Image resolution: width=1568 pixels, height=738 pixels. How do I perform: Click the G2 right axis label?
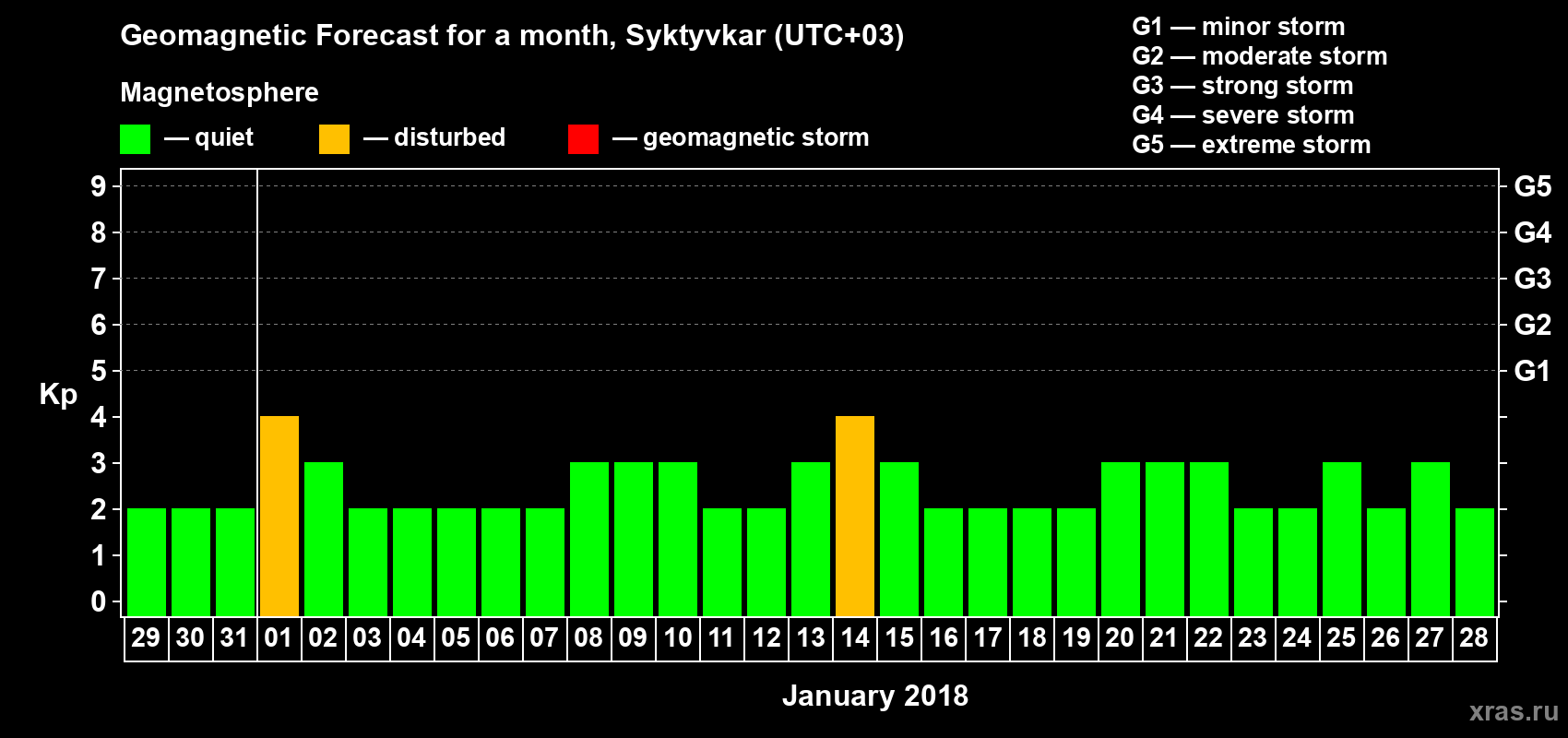(x=1533, y=325)
